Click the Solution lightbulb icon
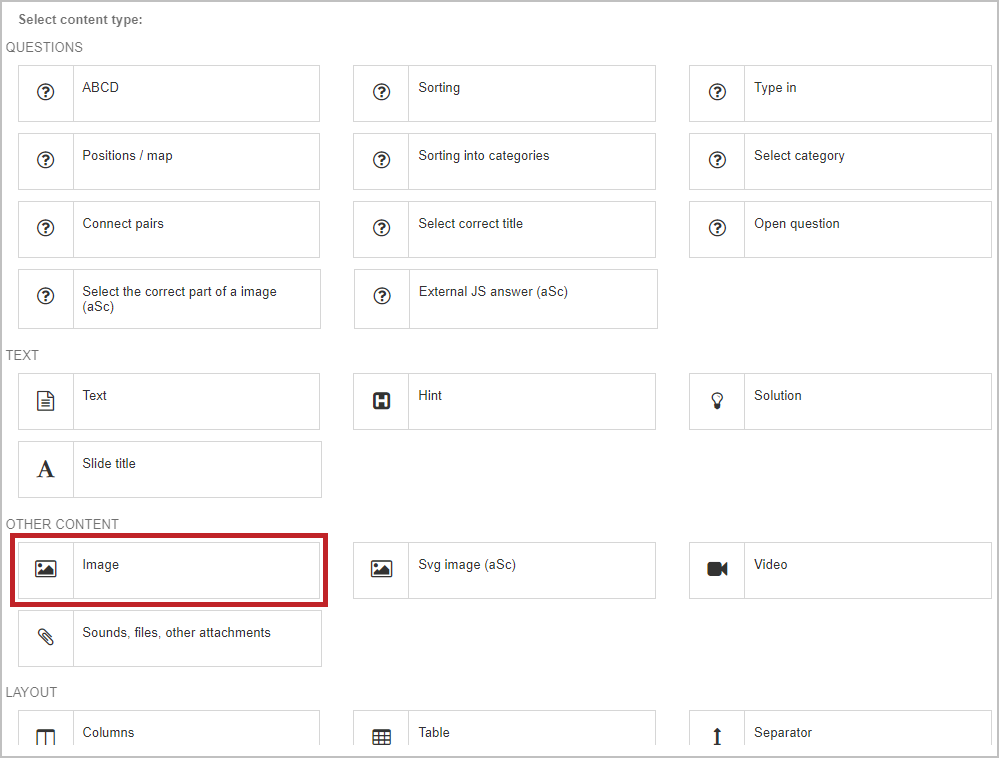Viewport: 999px width, 758px height. point(717,401)
